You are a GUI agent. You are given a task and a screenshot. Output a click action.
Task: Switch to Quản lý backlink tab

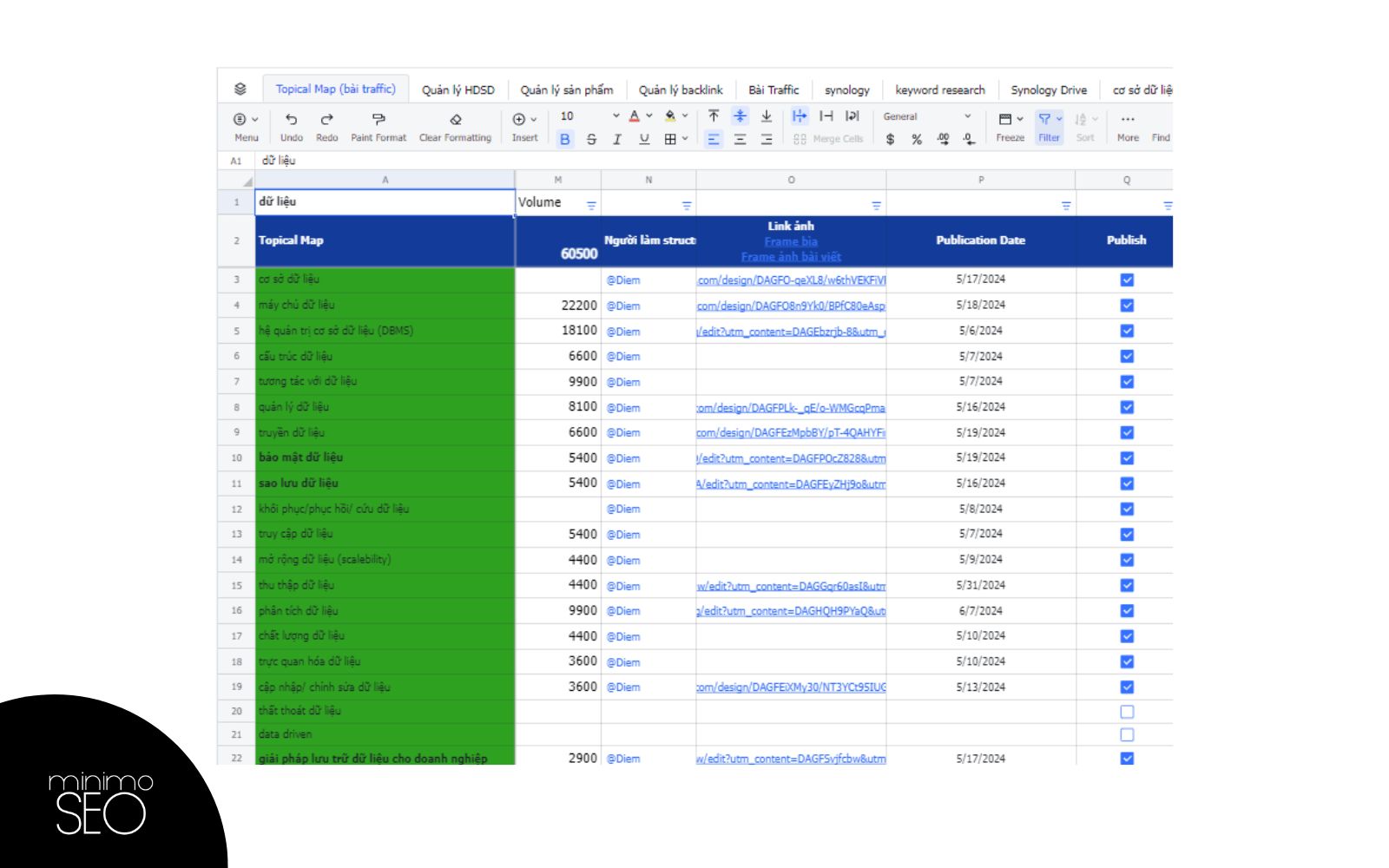click(x=681, y=89)
